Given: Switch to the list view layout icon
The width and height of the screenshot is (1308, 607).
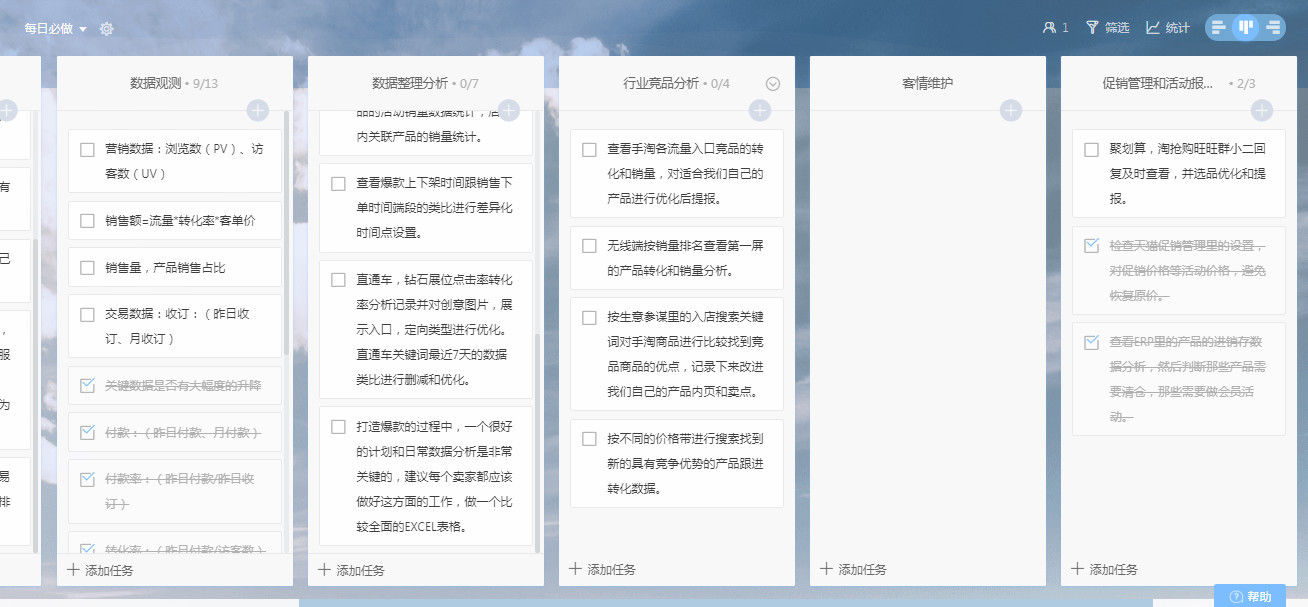Looking at the screenshot, I should click(1218, 26).
